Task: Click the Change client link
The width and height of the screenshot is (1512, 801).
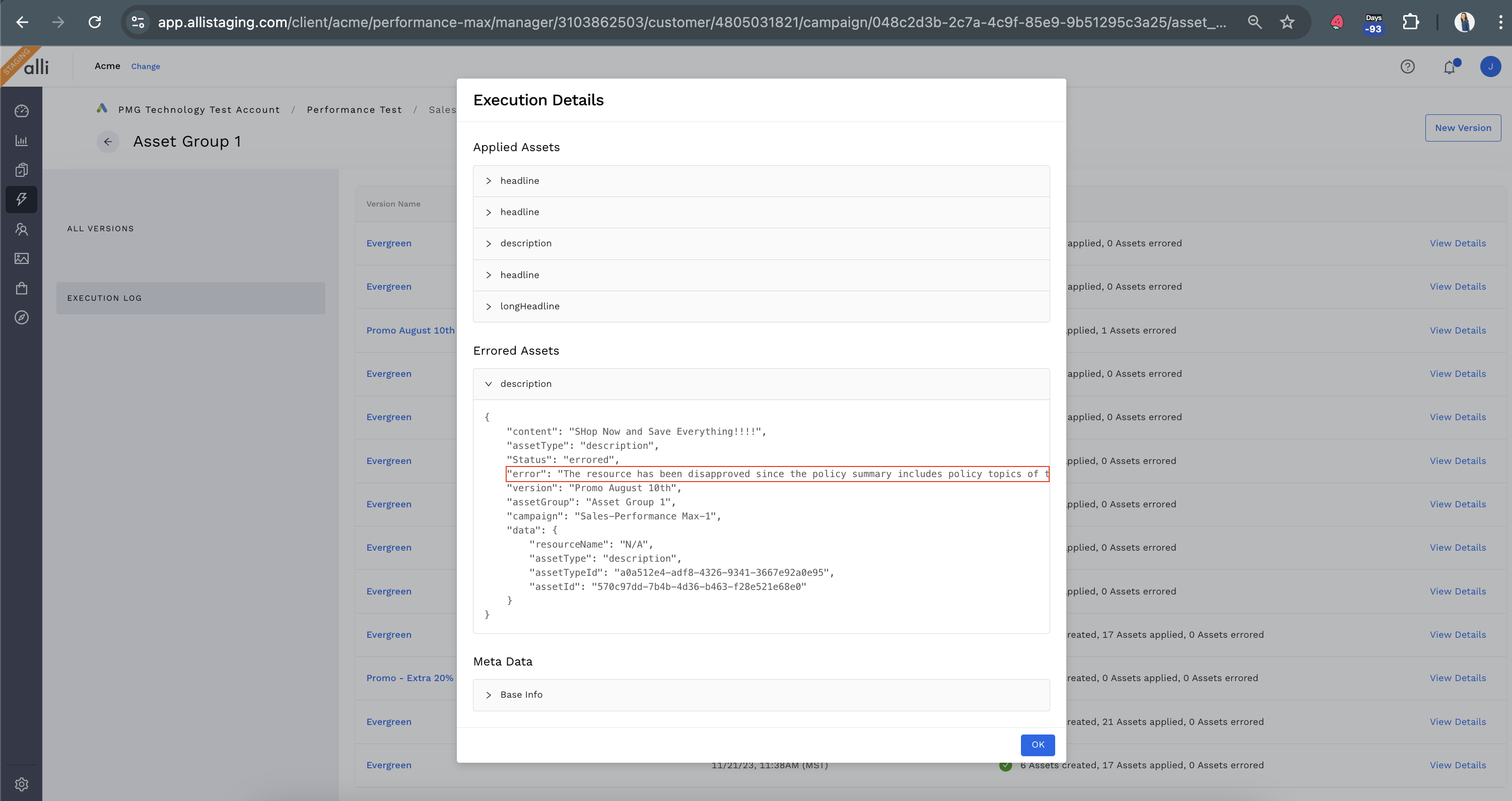Action: [145, 66]
